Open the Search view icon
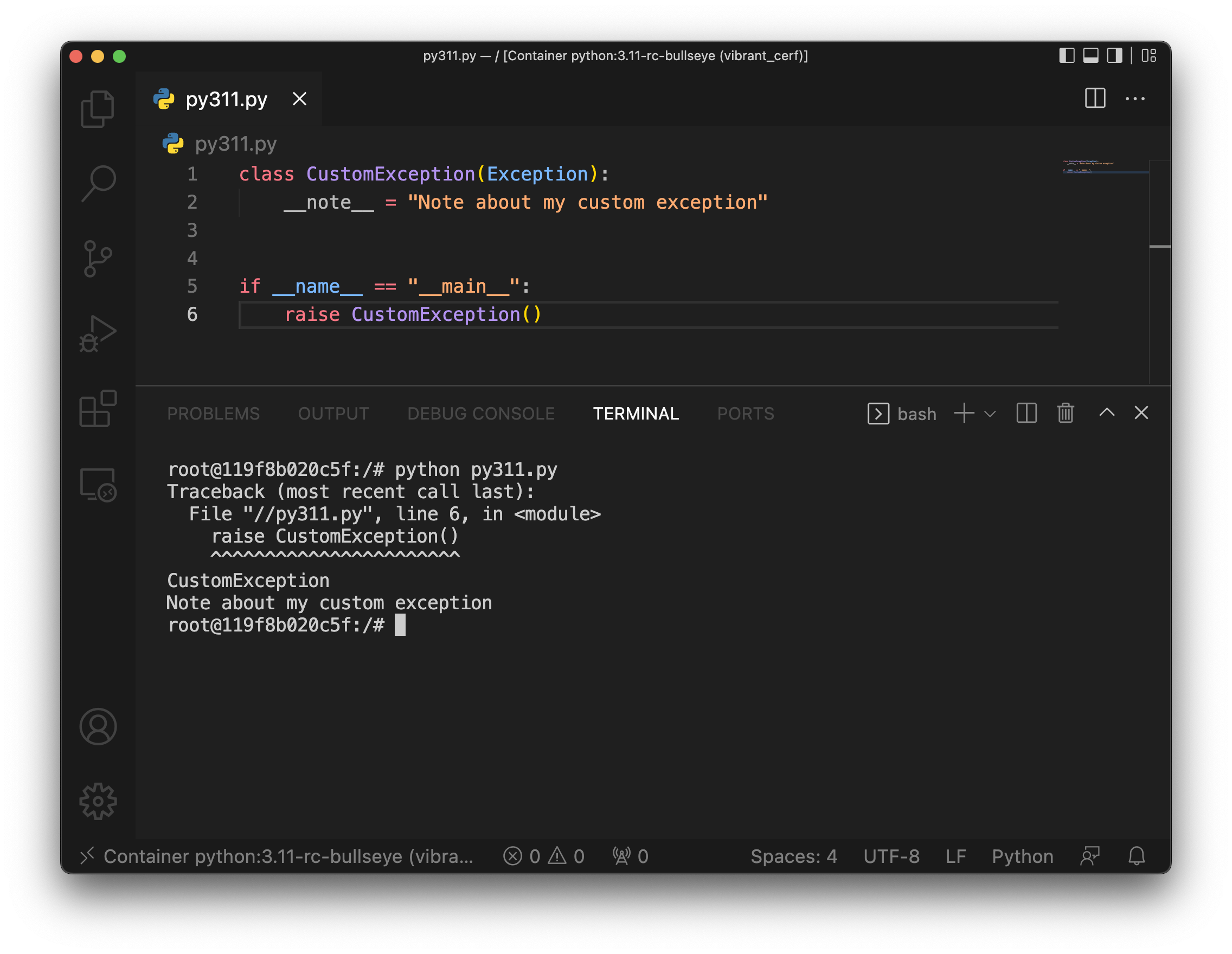This screenshot has height=954, width=1232. 98,183
